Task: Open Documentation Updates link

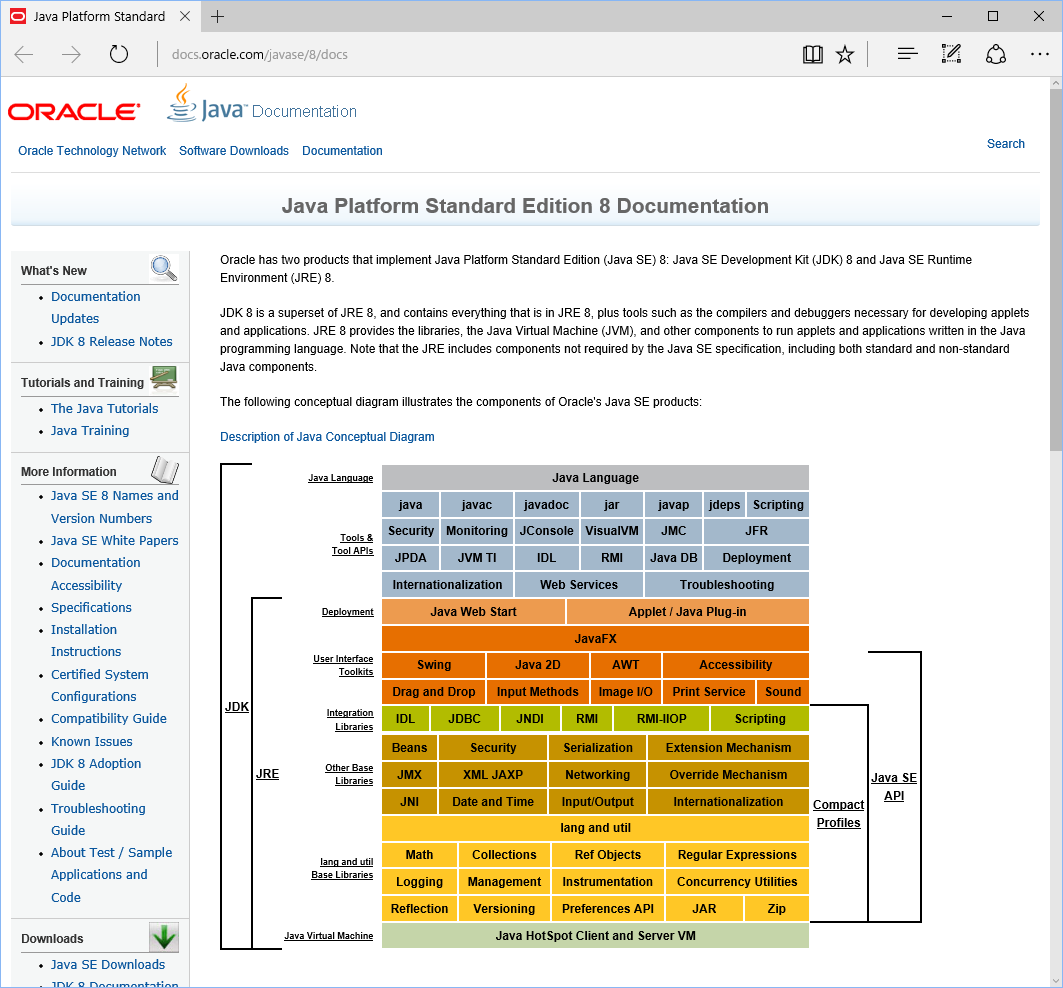Action: coord(96,307)
